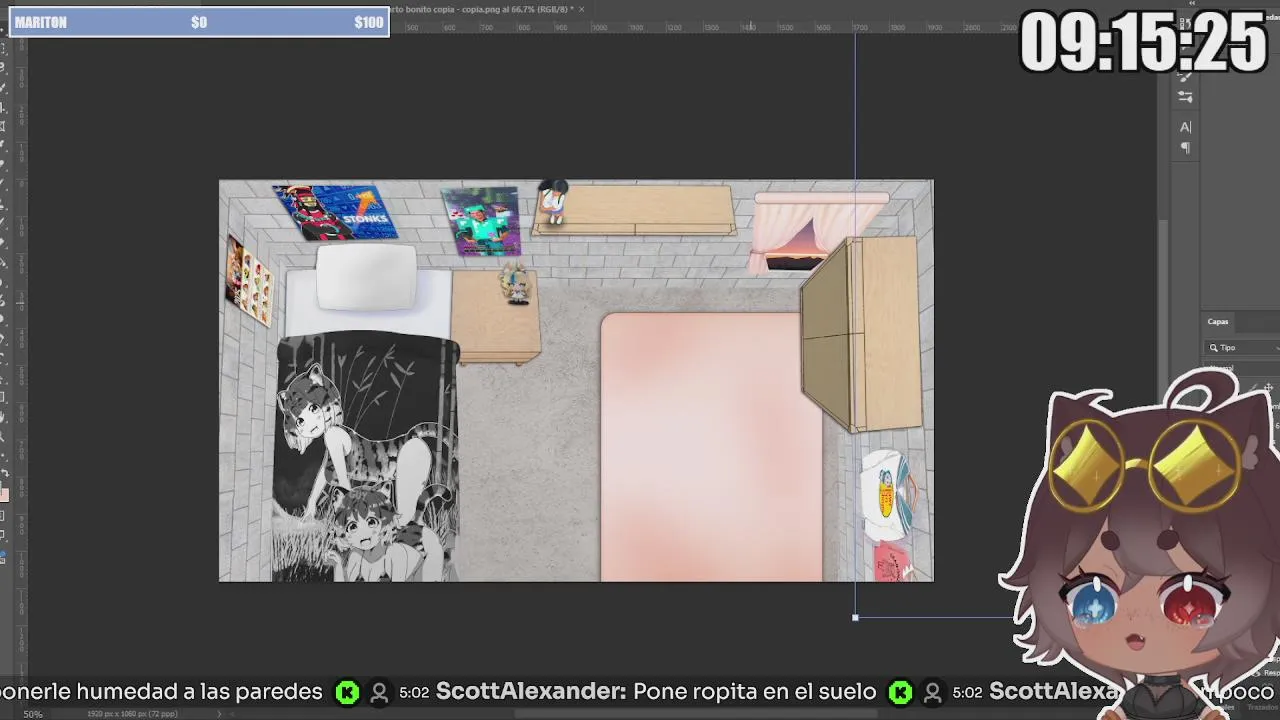Select the copia.png document tab
Viewport: 1280px width, 720px height.
pos(481,9)
